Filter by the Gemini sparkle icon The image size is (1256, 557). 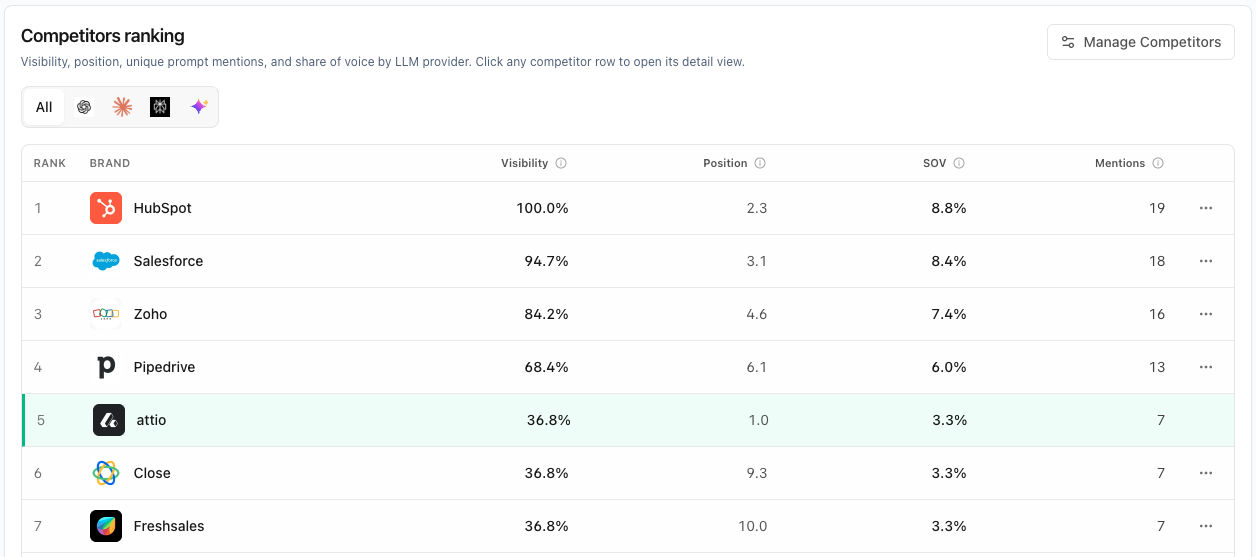[199, 107]
